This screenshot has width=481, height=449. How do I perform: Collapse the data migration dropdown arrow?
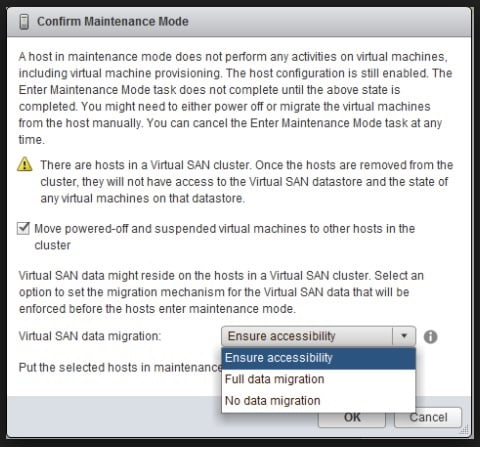[x=404, y=336]
